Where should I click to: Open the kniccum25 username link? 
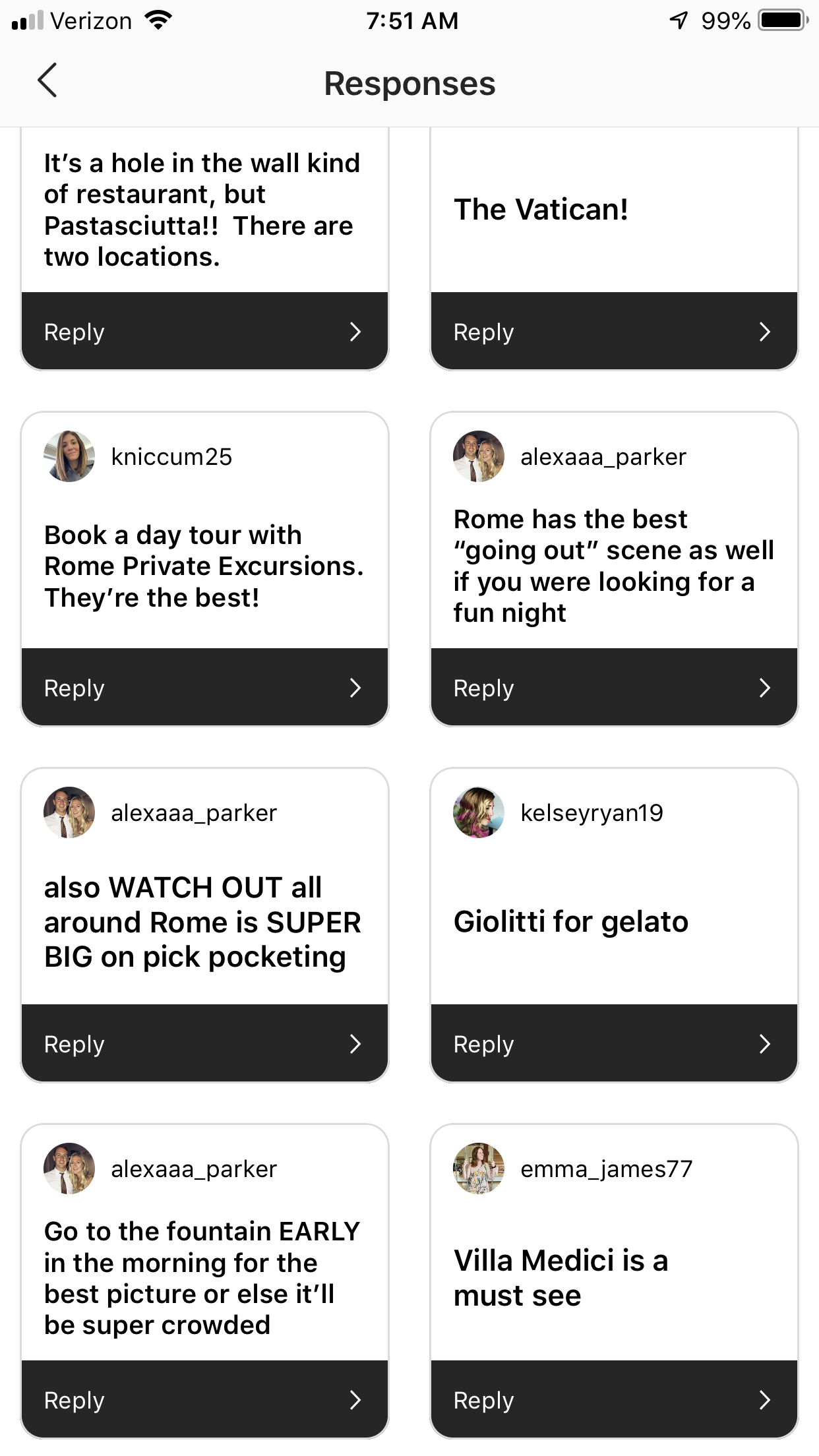click(x=171, y=457)
